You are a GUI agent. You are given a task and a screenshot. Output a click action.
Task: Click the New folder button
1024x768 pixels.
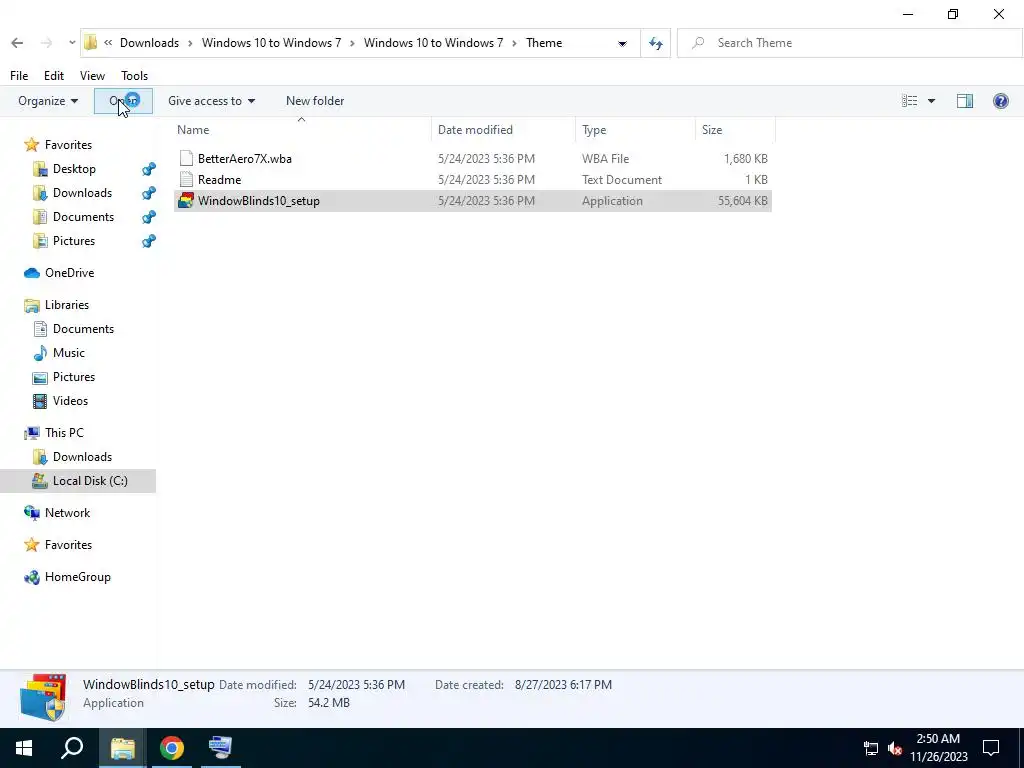[x=315, y=101]
